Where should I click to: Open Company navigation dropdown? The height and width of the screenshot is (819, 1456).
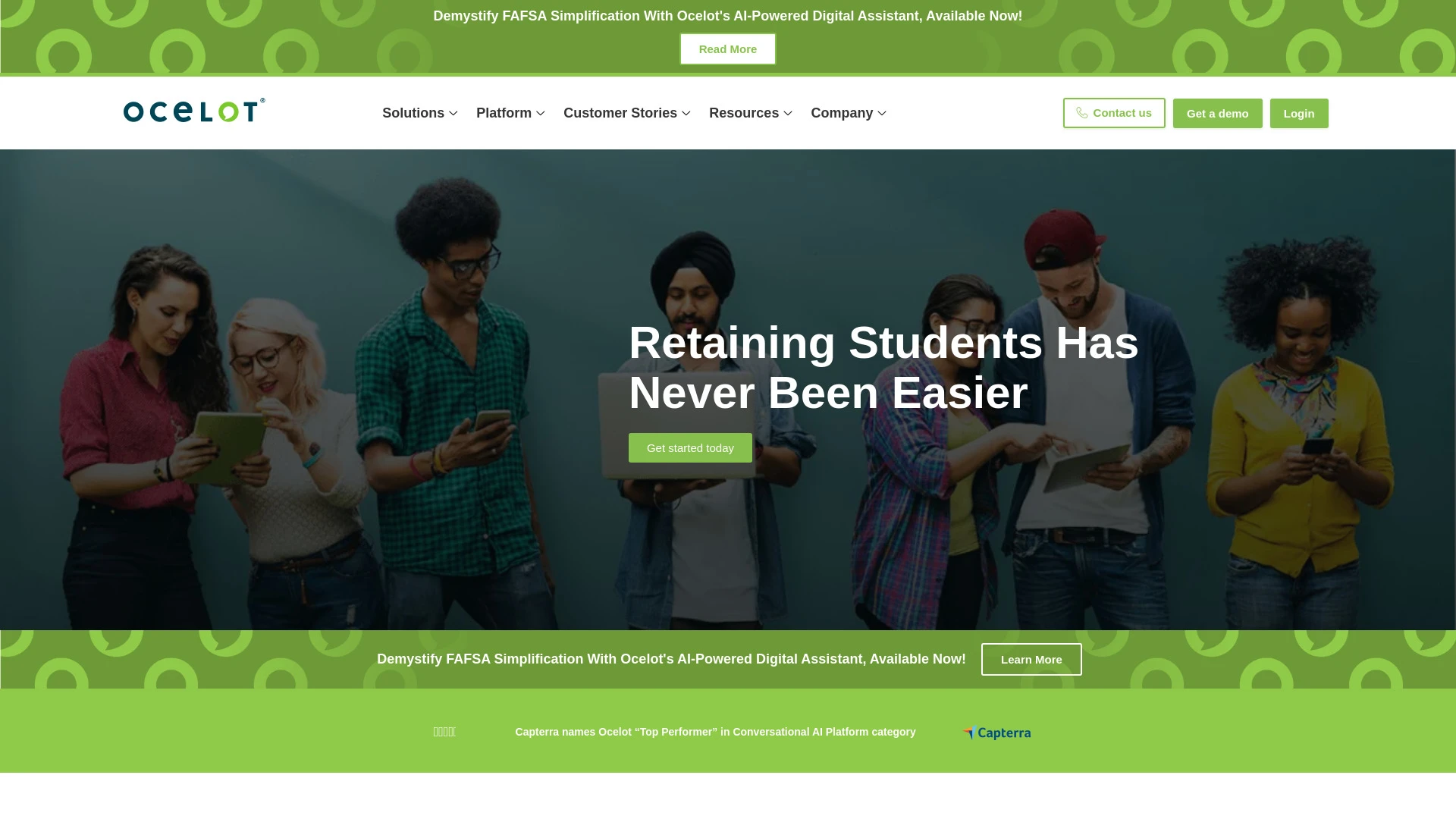(848, 112)
